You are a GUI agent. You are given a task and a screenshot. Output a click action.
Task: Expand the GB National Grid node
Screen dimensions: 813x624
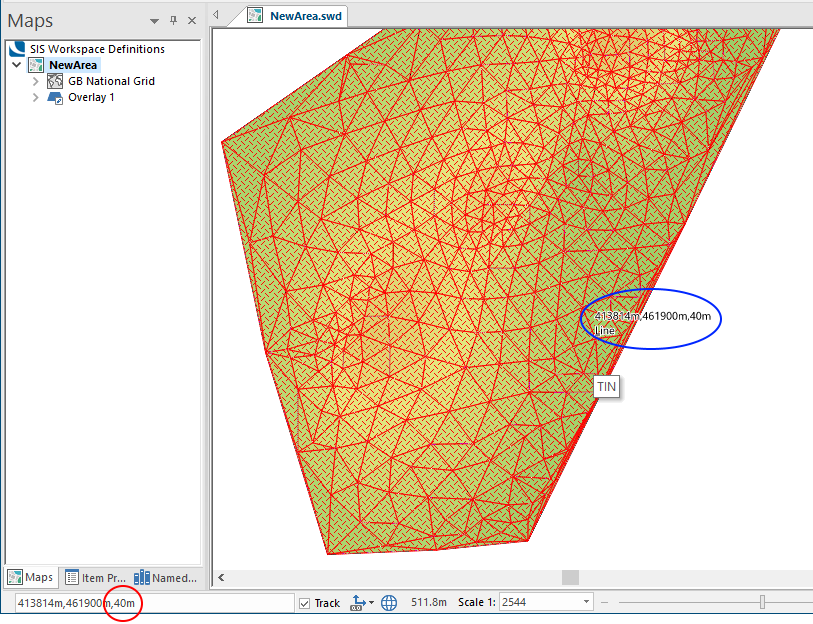click(35, 81)
